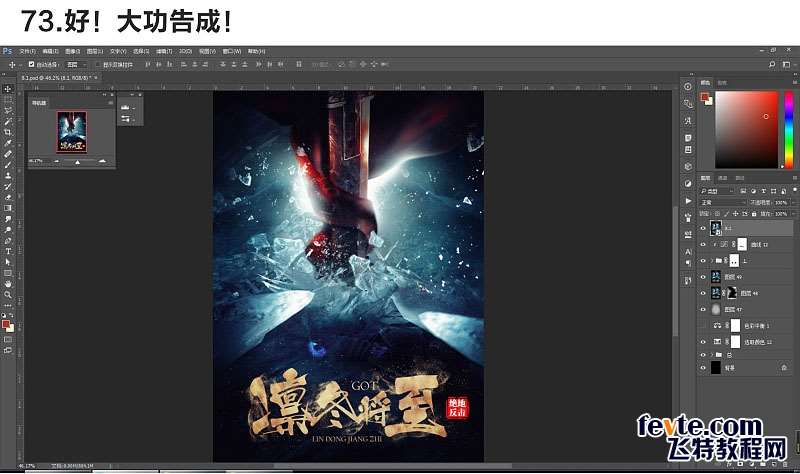The width and height of the screenshot is (800, 474).
Task: Hide layer 图层 47
Action: (703, 309)
